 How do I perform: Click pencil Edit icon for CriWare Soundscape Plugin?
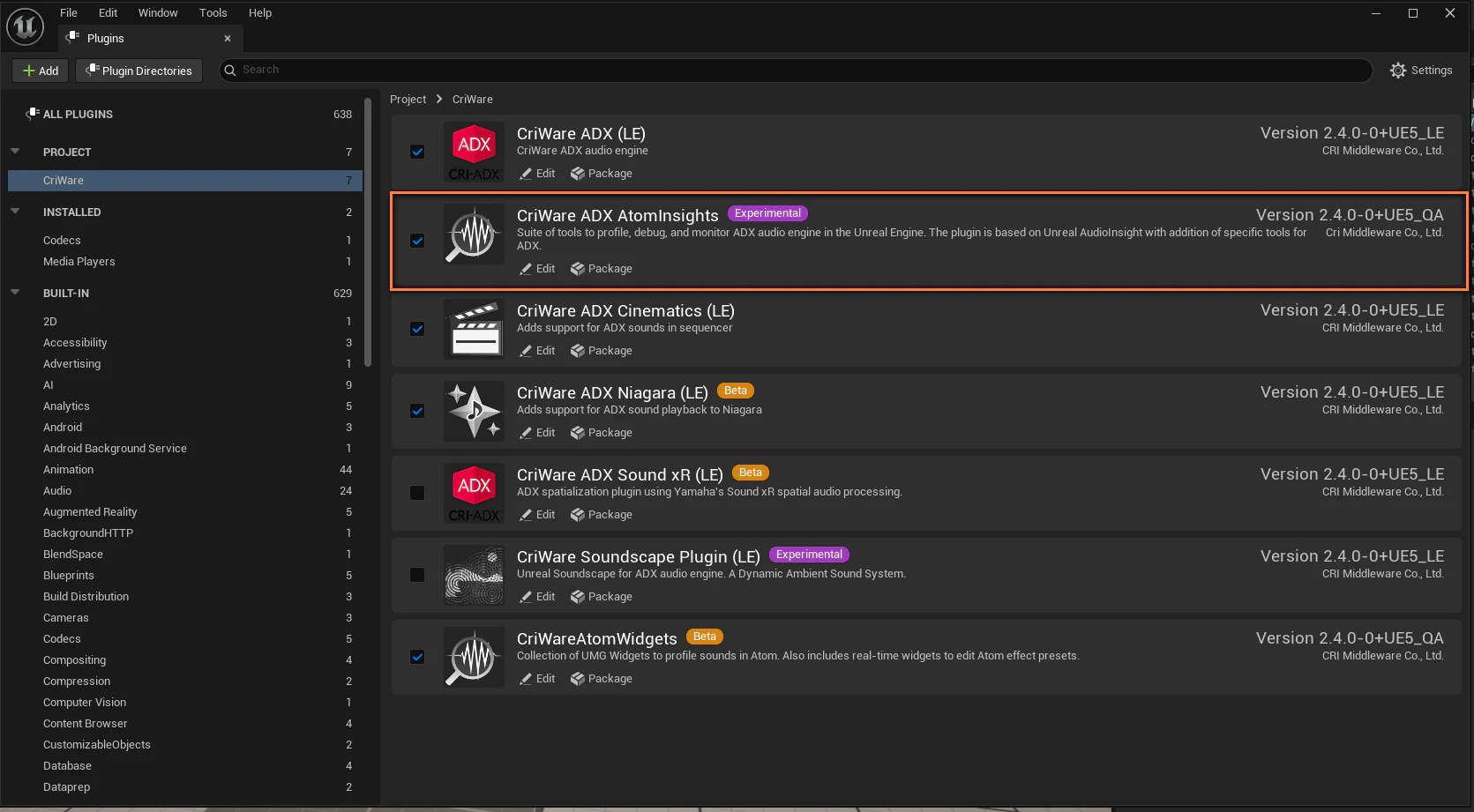click(x=526, y=597)
